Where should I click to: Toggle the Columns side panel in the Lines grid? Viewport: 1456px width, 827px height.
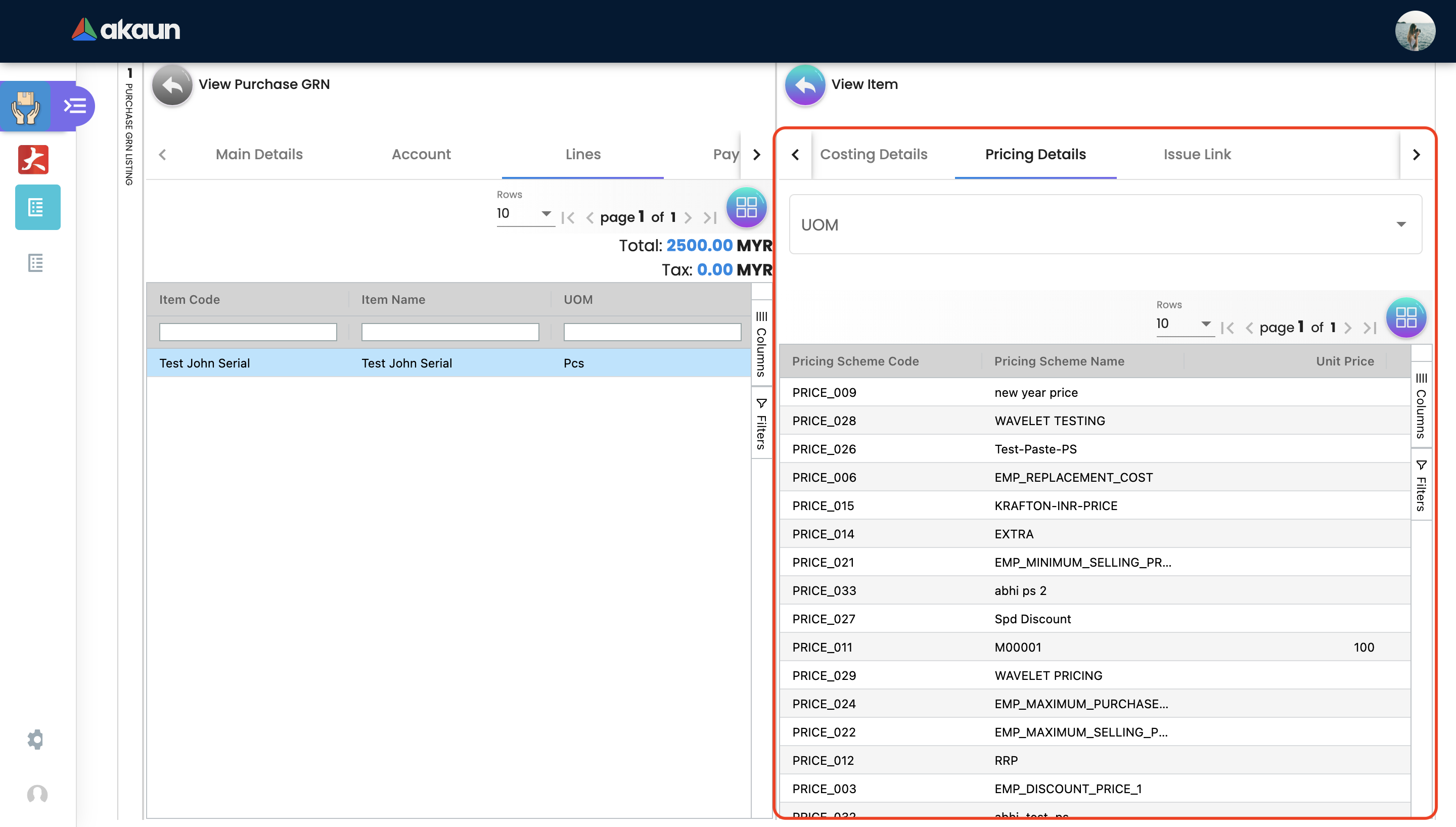click(761, 344)
